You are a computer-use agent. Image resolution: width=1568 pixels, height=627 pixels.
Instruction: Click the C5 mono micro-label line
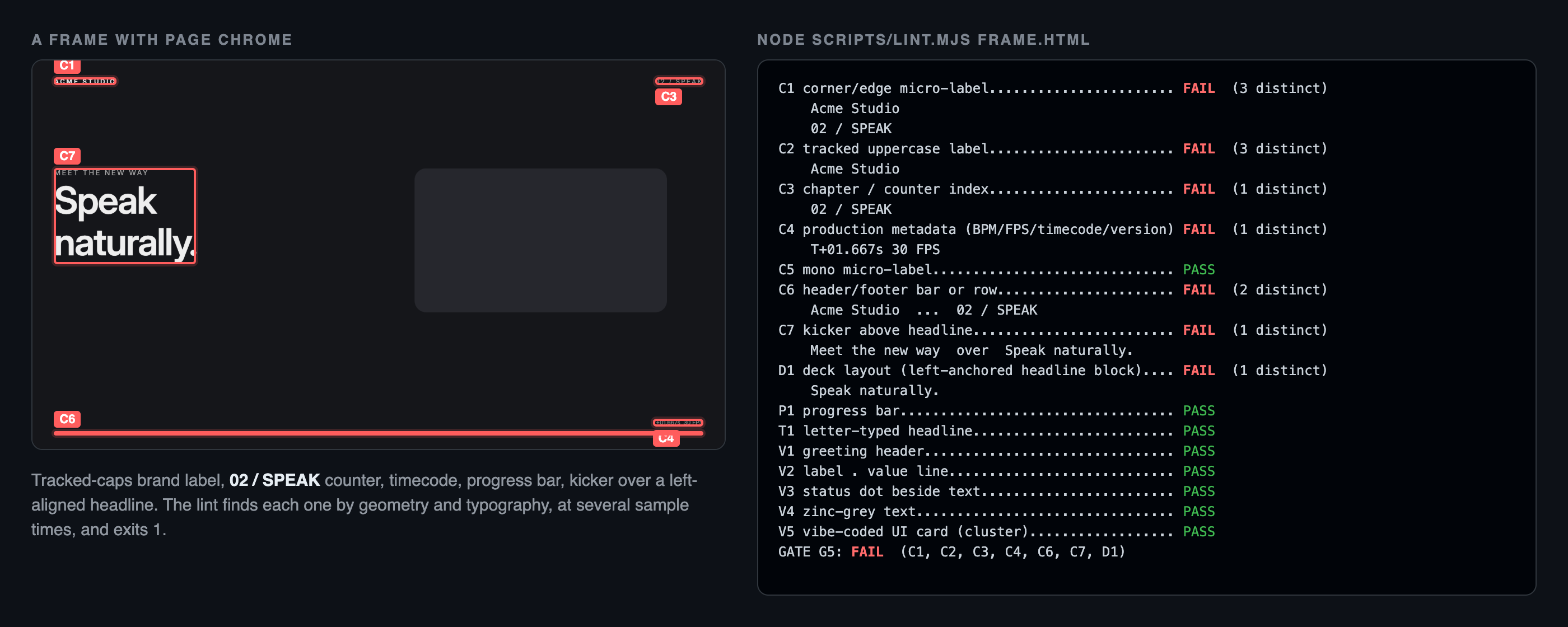(996, 270)
